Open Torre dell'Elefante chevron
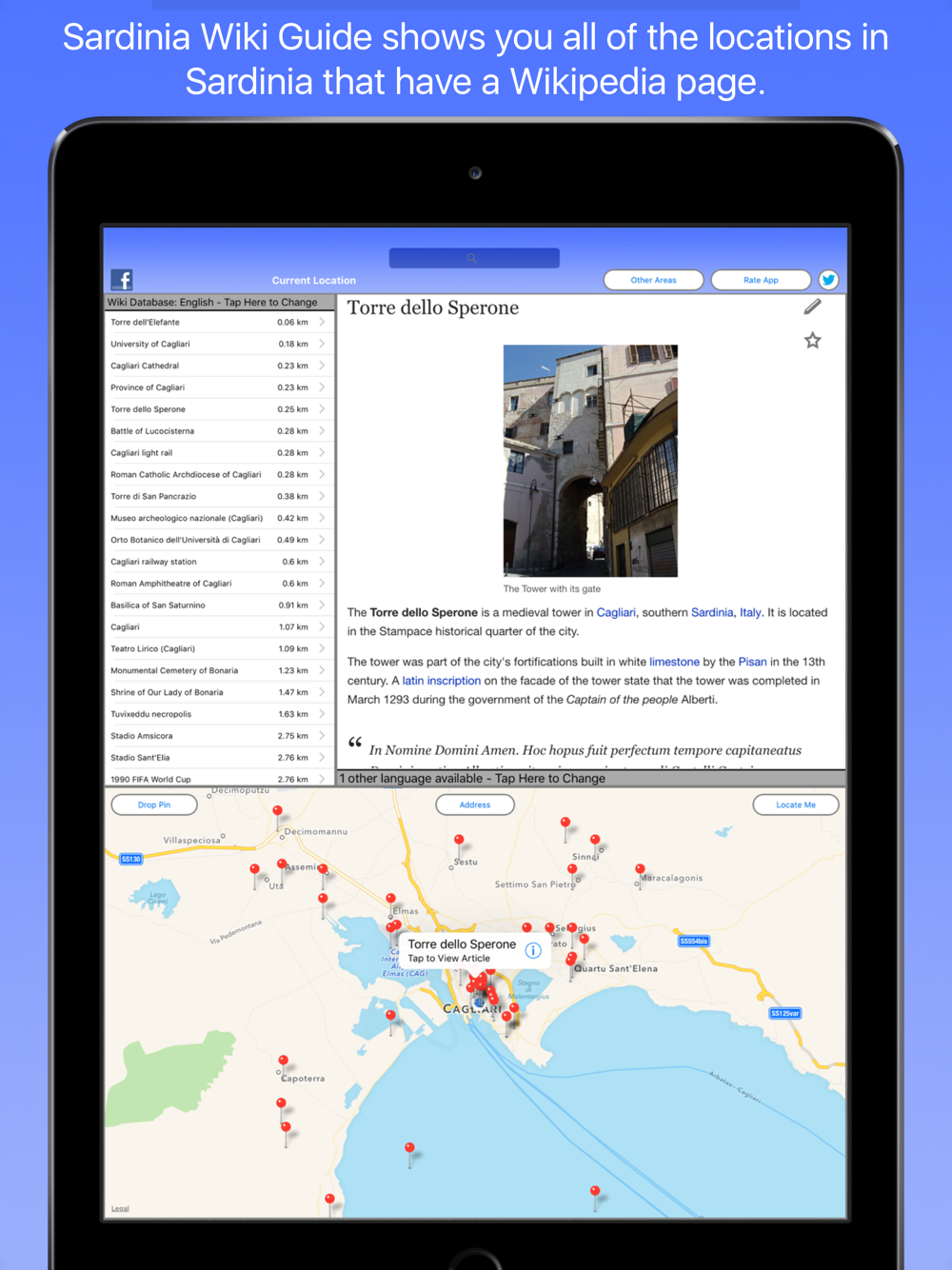This screenshot has height=1270, width=952. (x=322, y=322)
